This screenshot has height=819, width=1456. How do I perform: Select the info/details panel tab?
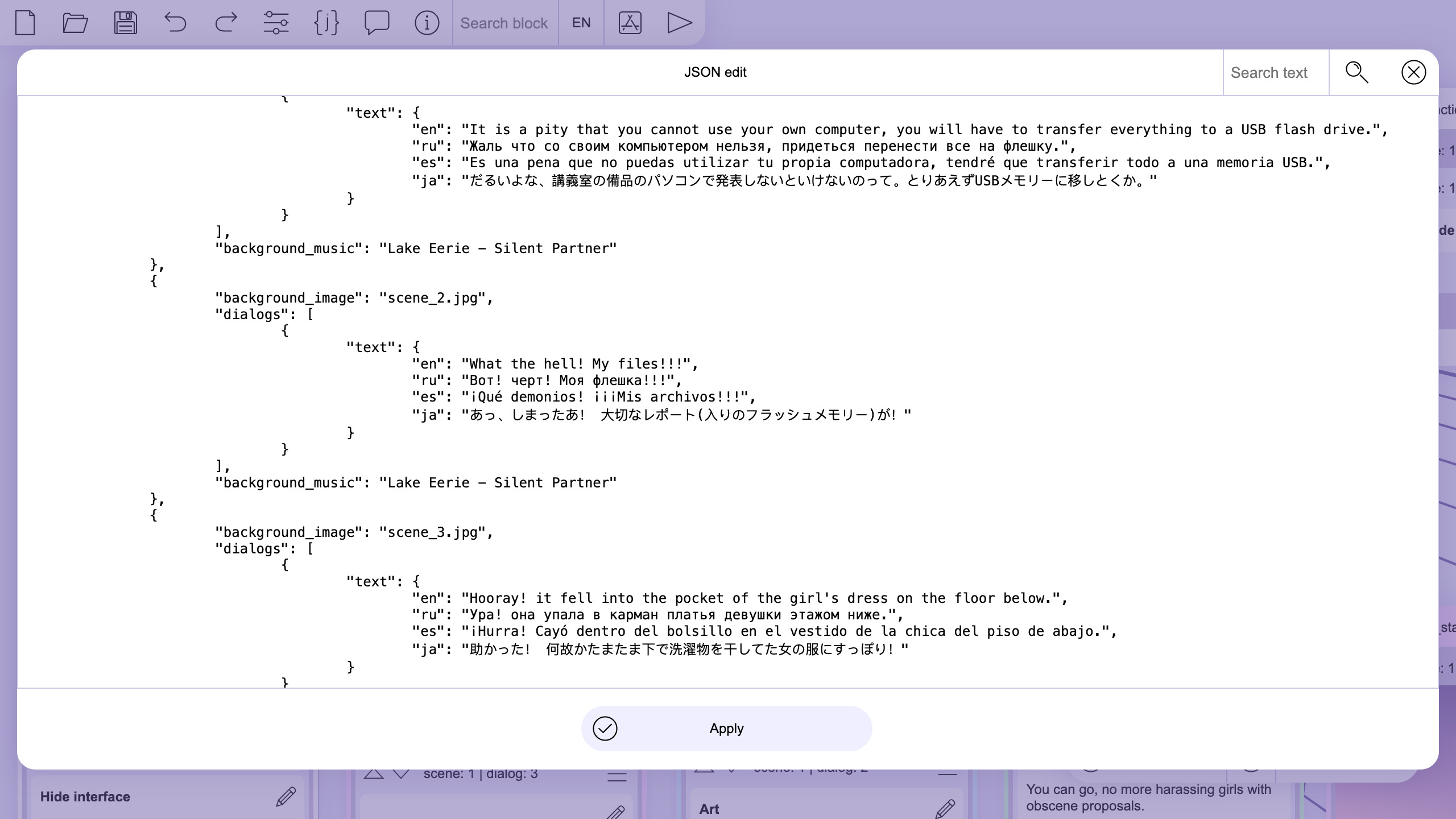pyautogui.click(x=427, y=22)
